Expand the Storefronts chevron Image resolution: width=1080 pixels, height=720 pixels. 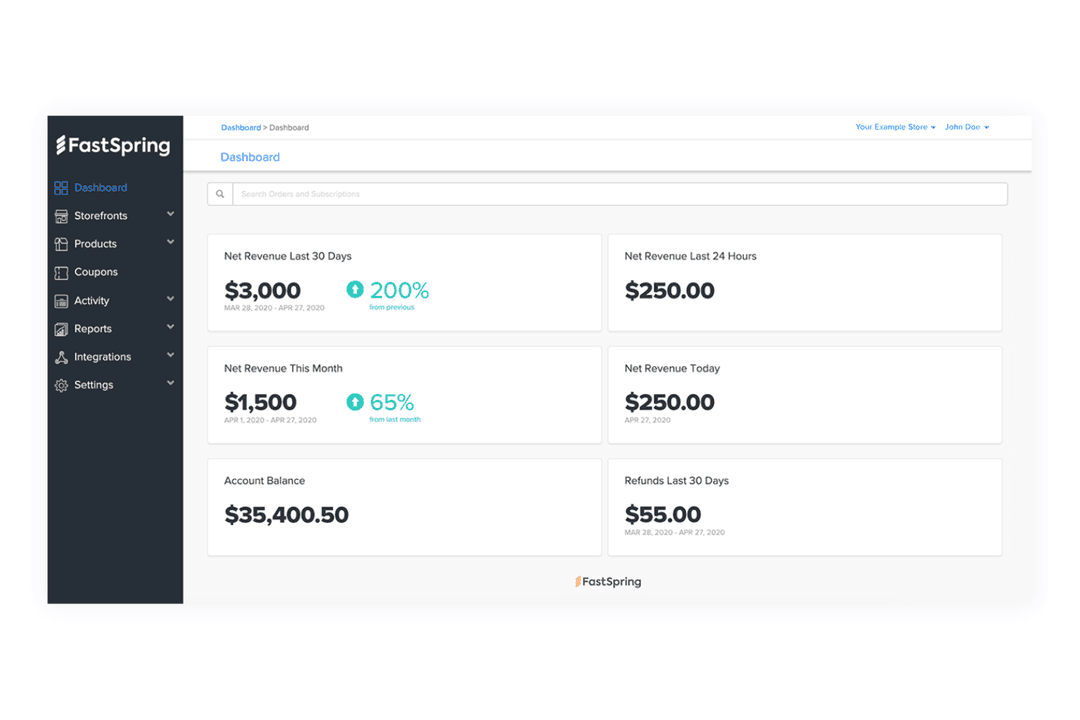170,214
